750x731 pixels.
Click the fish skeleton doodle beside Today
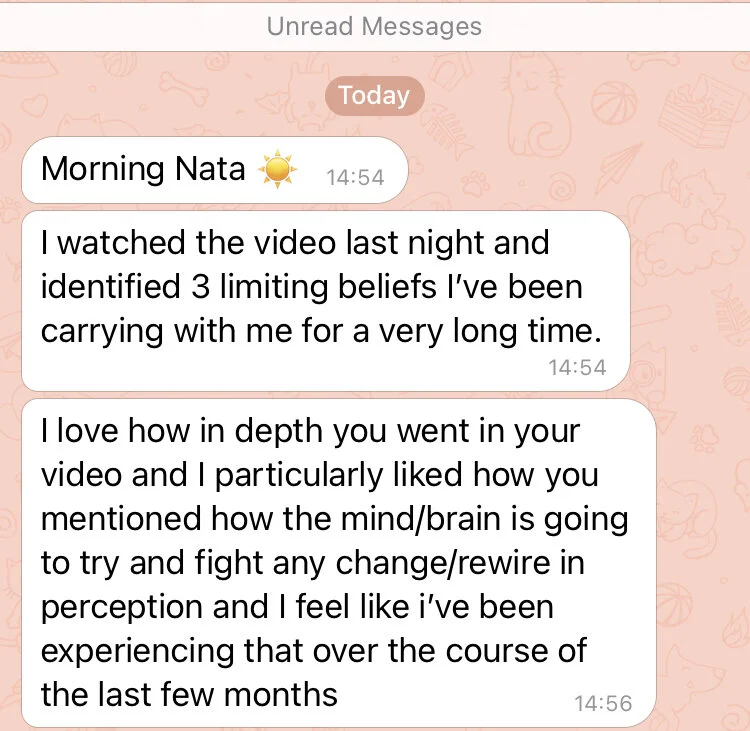point(448,132)
